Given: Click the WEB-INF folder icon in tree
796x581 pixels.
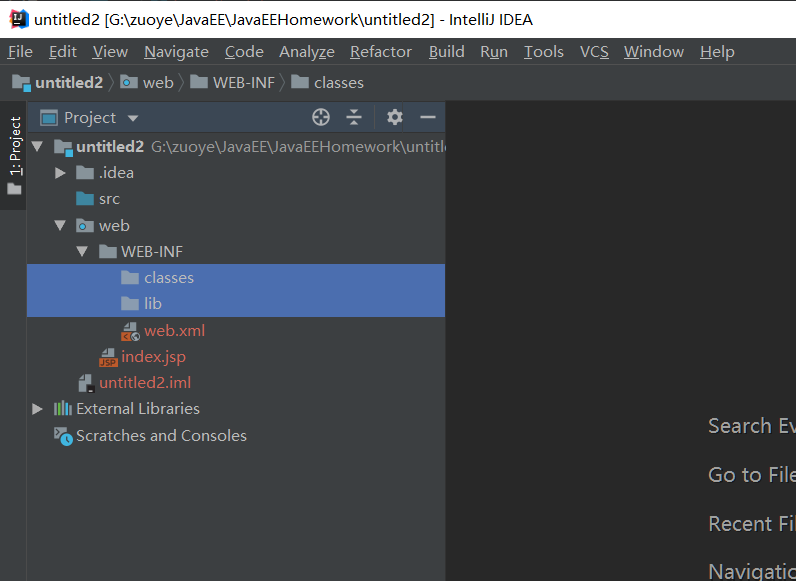Looking at the screenshot, I should (108, 251).
